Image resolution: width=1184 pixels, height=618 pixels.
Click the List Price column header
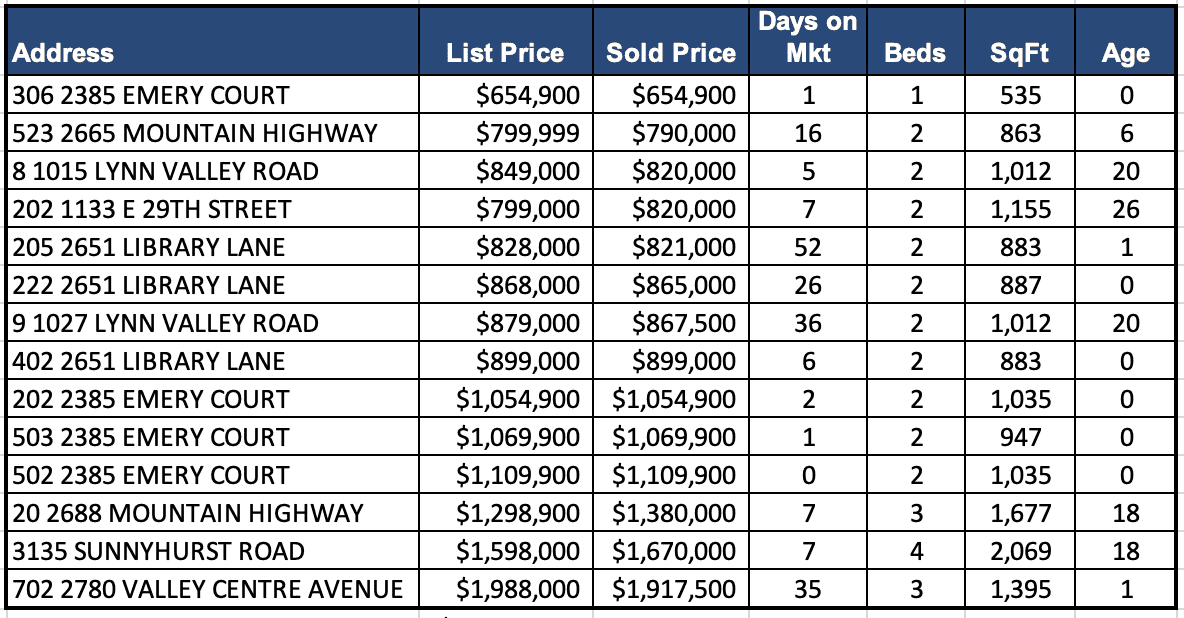tap(505, 54)
